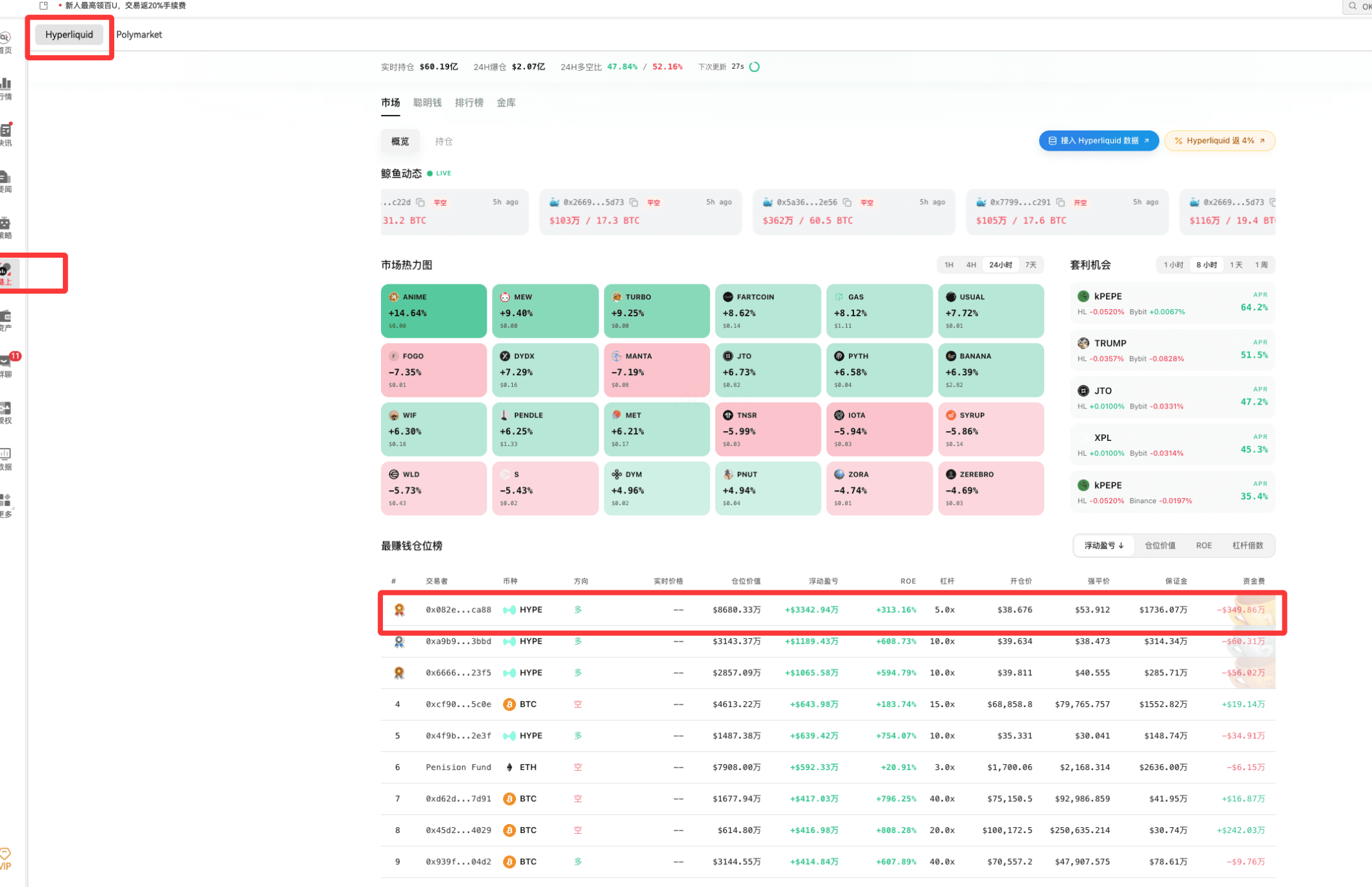Click the Hyperliquid 返 4% rebate button

coord(1219,141)
